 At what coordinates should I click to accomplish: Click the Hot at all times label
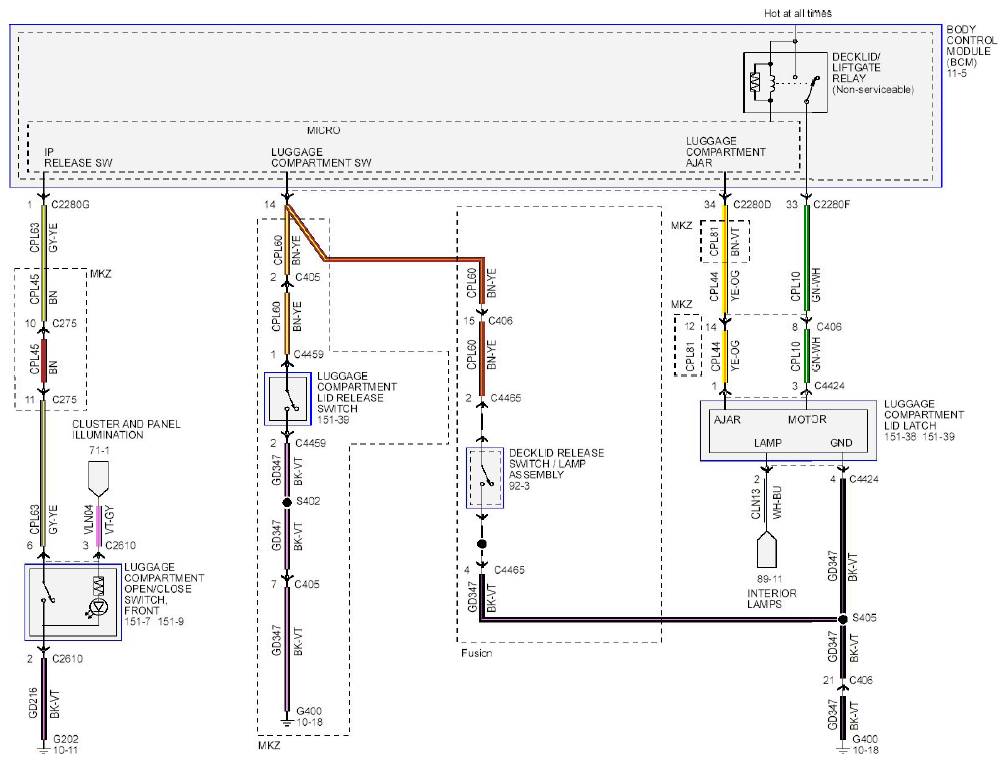pos(798,13)
